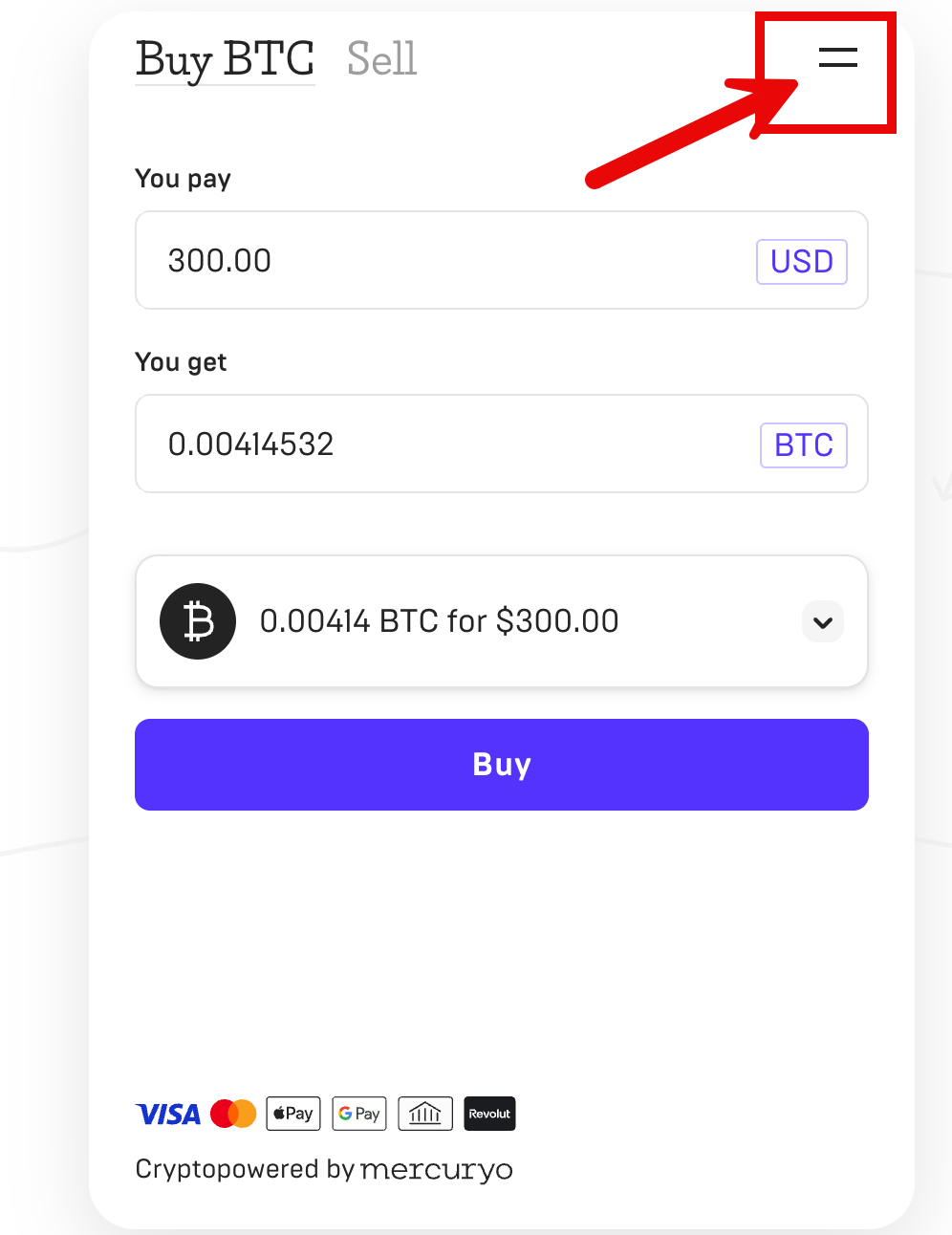Open the hamburger menu
The image size is (952, 1235).
click(837, 58)
